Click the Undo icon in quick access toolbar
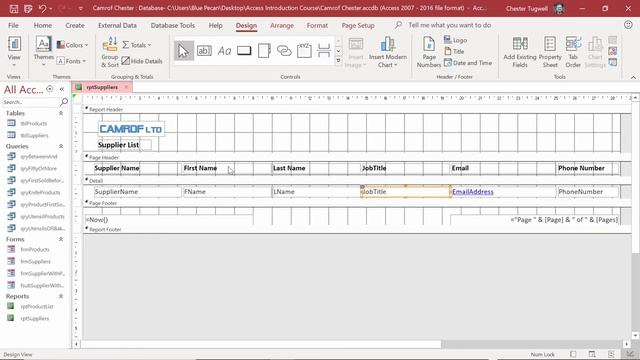Image resolution: width=640 pixels, height=360 pixels. [42, 8]
